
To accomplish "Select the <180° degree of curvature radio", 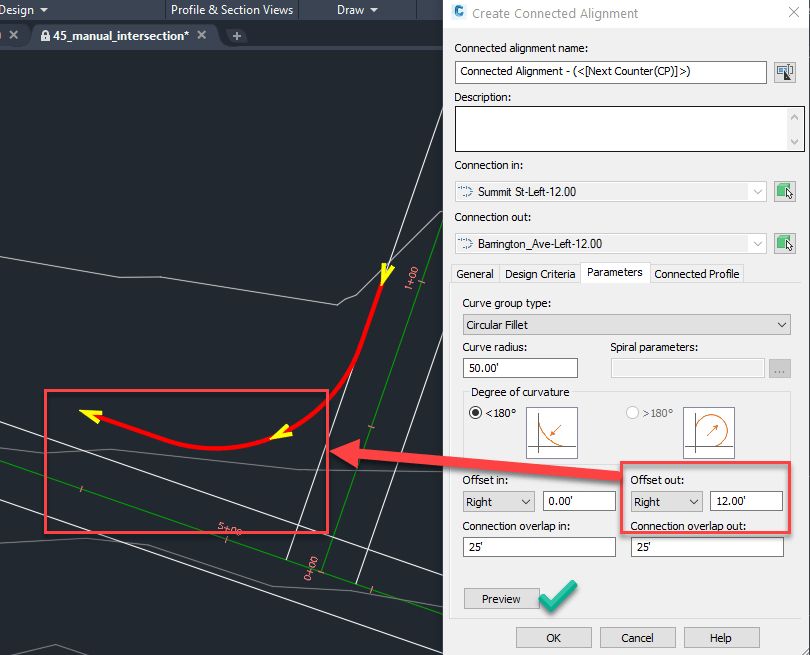I will (476, 412).
